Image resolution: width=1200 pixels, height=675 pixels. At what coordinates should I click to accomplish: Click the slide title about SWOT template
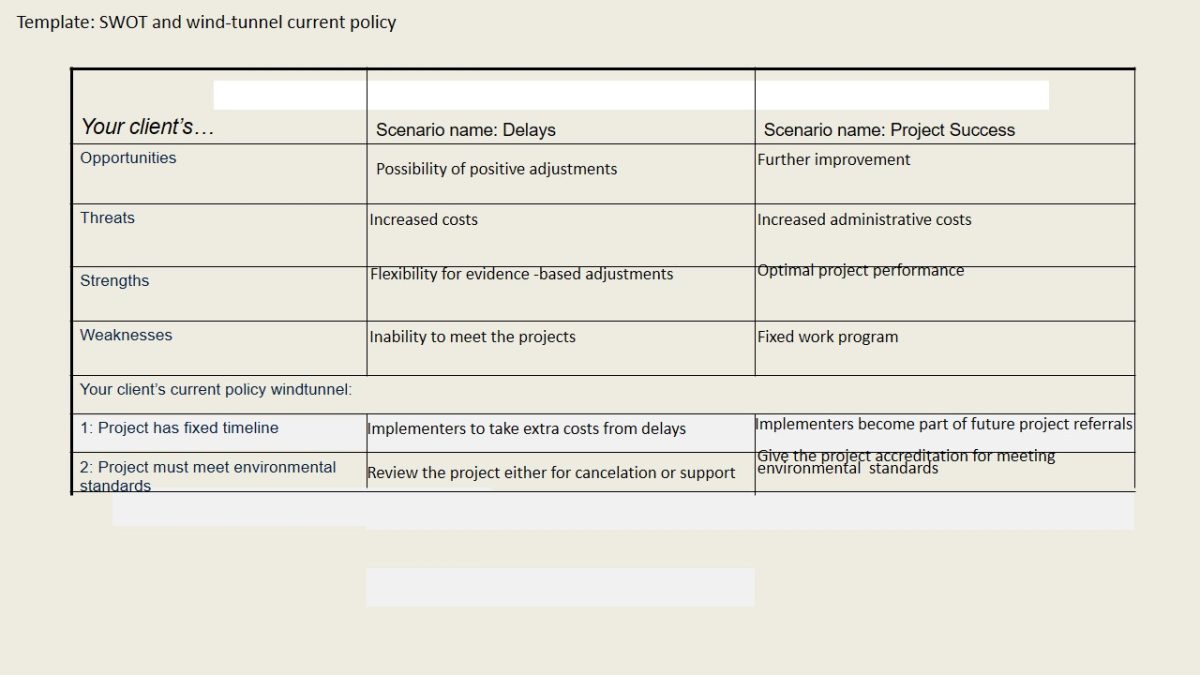pyautogui.click(x=206, y=22)
